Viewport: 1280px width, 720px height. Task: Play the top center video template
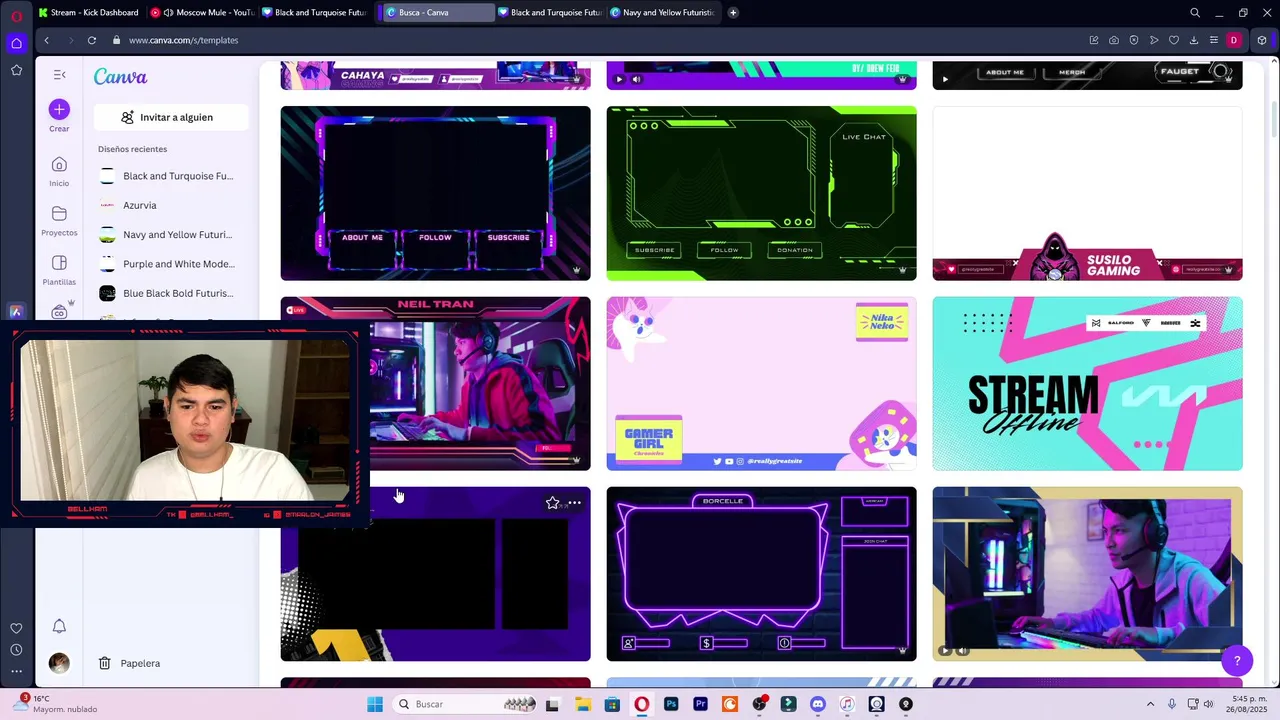[619, 79]
